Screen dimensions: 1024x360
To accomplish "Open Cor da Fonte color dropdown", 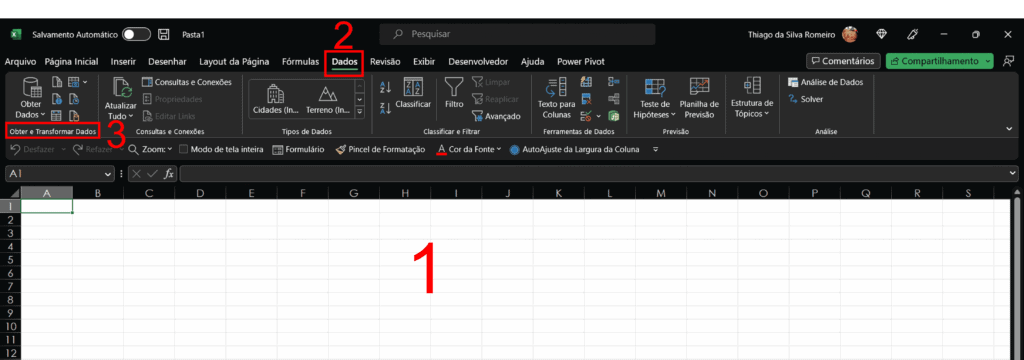I will pyautogui.click(x=499, y=150).
